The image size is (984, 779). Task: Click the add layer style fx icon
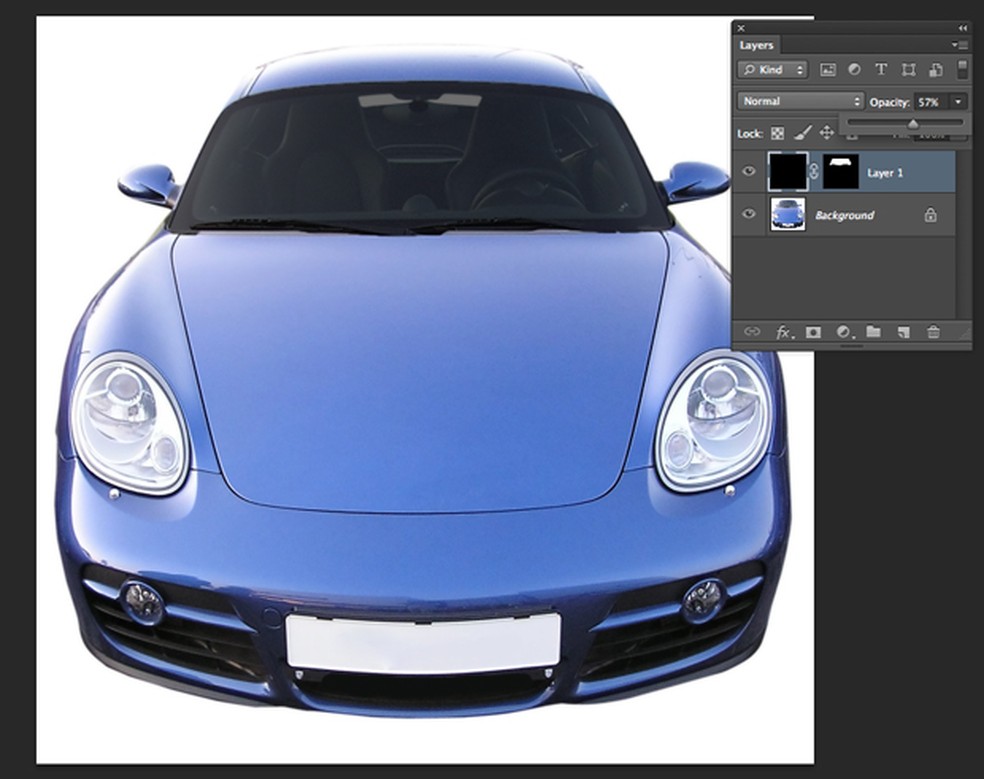784,332
